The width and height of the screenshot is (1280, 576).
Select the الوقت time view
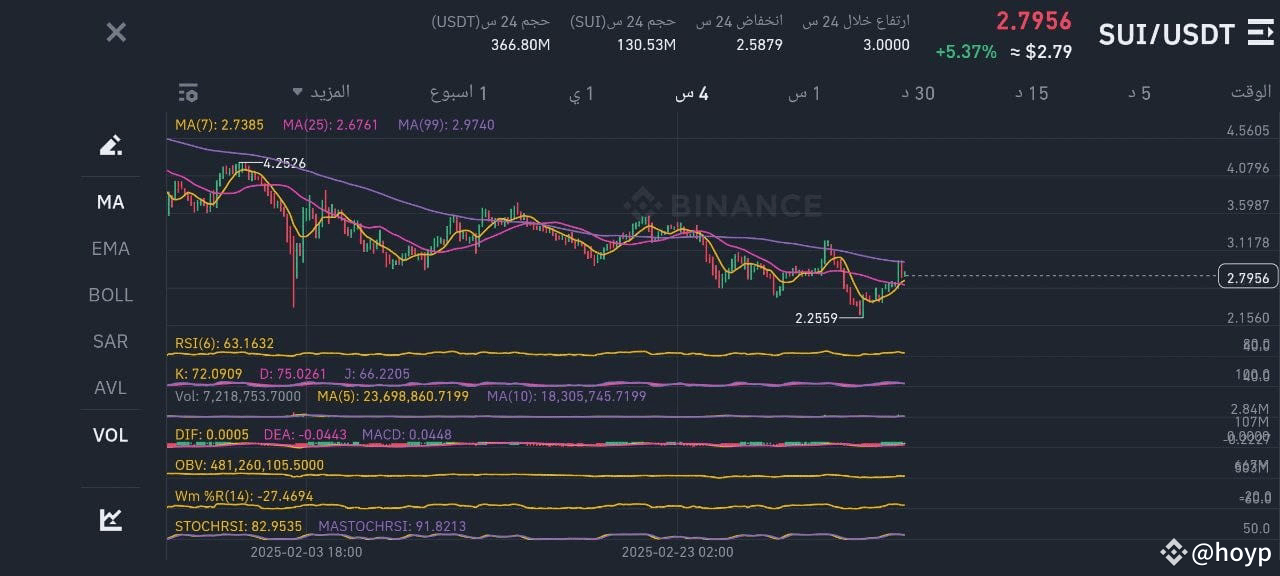tap(1250, 92)
